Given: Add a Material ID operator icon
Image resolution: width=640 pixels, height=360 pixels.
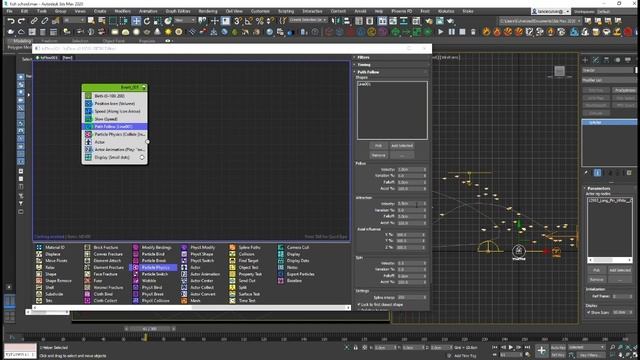Looking at the screenshot, I should (x=39, y=247).
